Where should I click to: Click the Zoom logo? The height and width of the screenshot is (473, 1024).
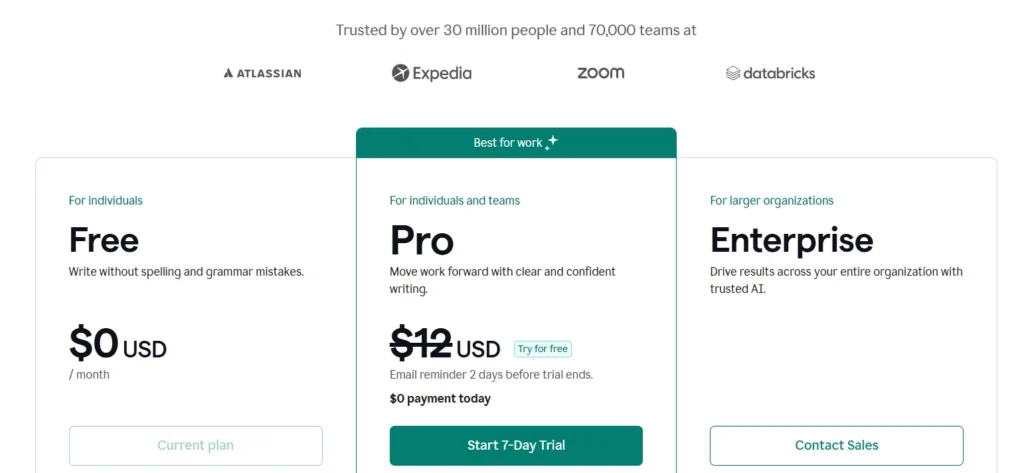[600, 73]
